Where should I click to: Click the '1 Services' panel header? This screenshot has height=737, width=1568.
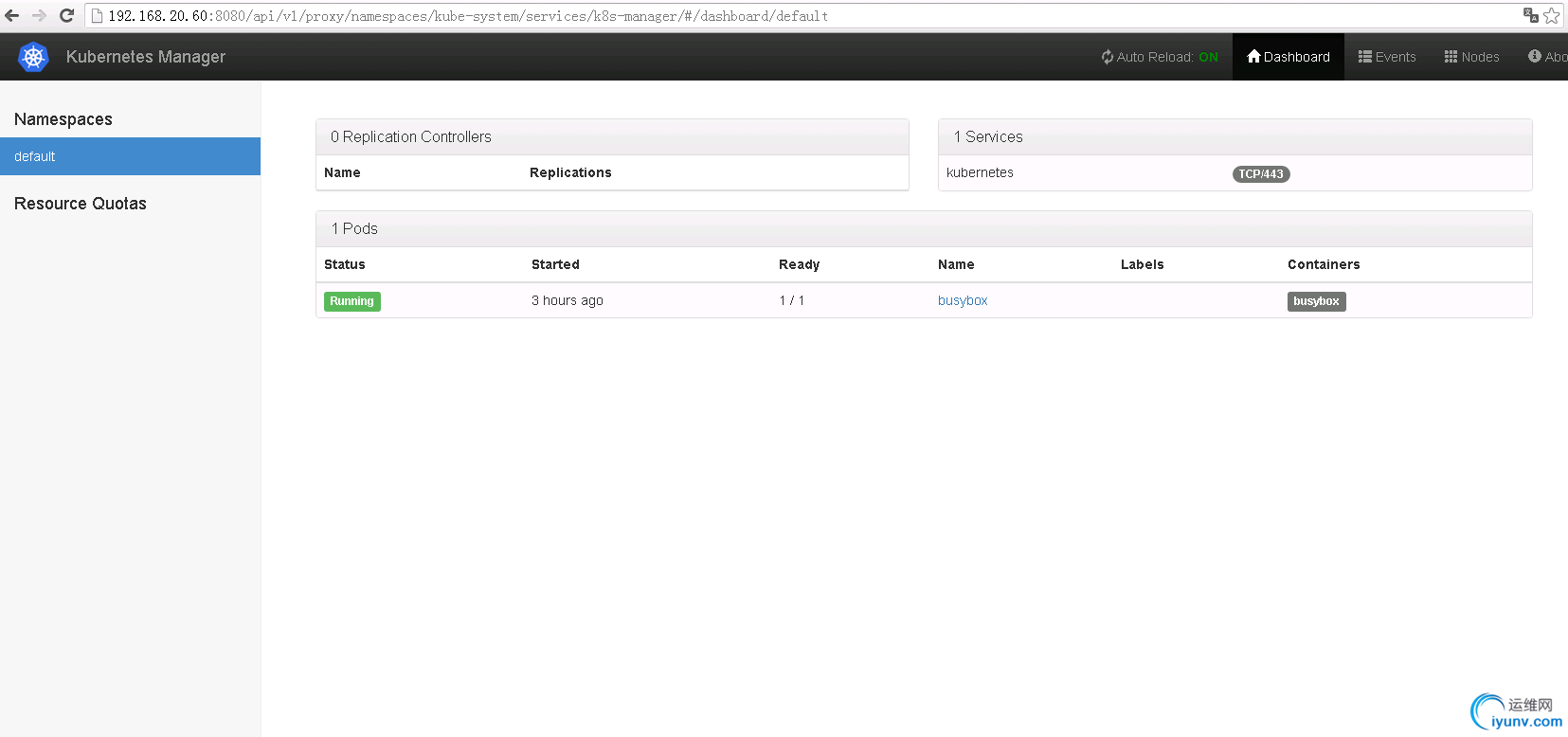click(x=1235, y=136)
